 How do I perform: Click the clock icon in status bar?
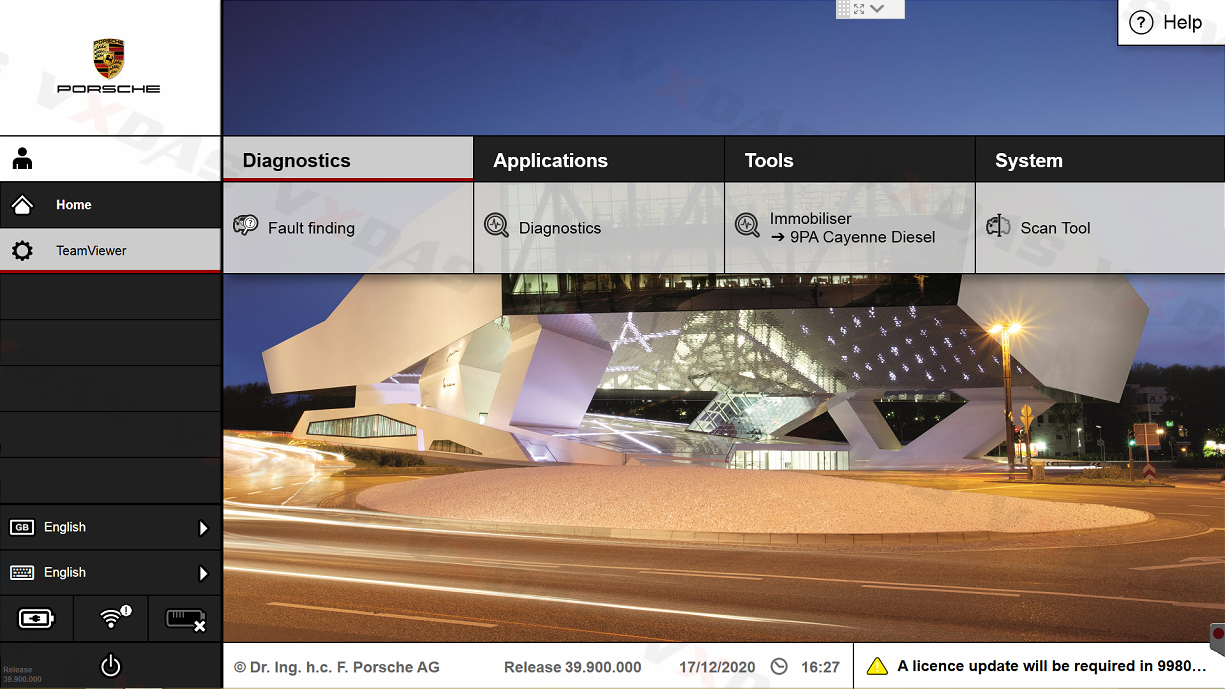779,667
